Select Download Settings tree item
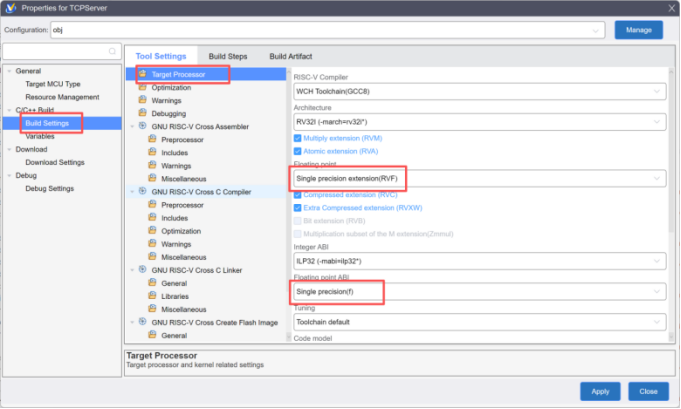The width and height of the screenshot is (681, 409). (55, 162)
